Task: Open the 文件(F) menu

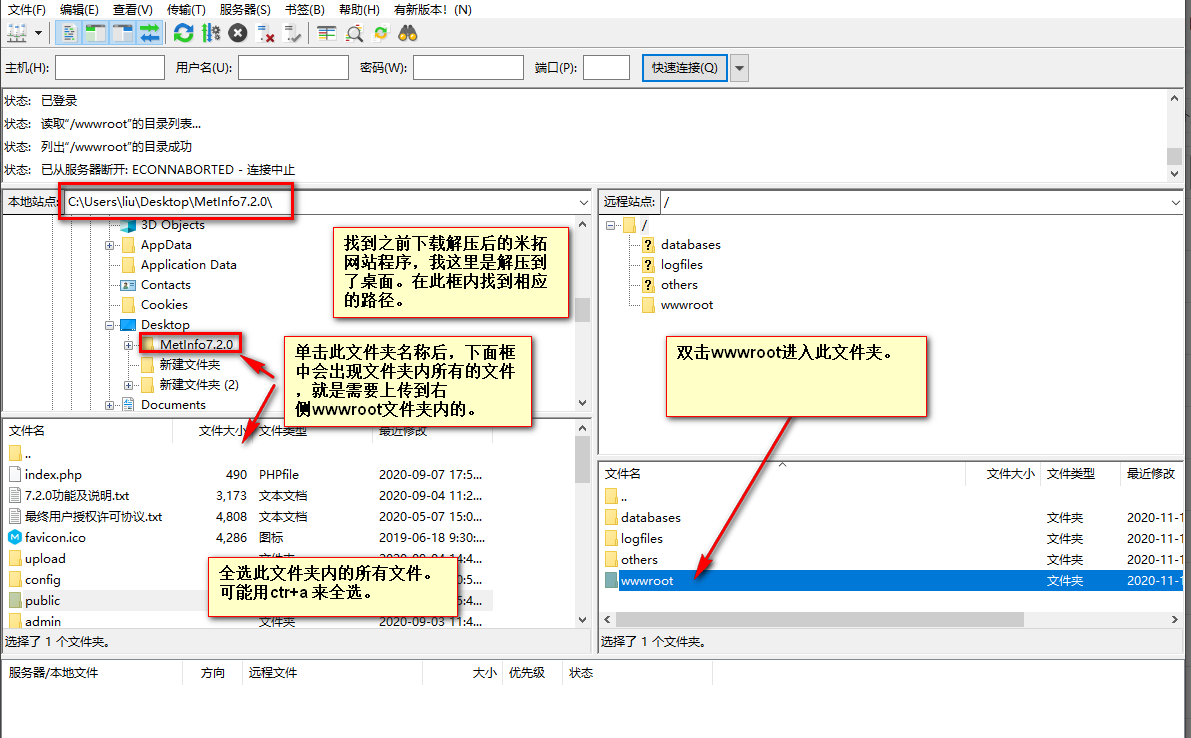Action: coord(27,9)
